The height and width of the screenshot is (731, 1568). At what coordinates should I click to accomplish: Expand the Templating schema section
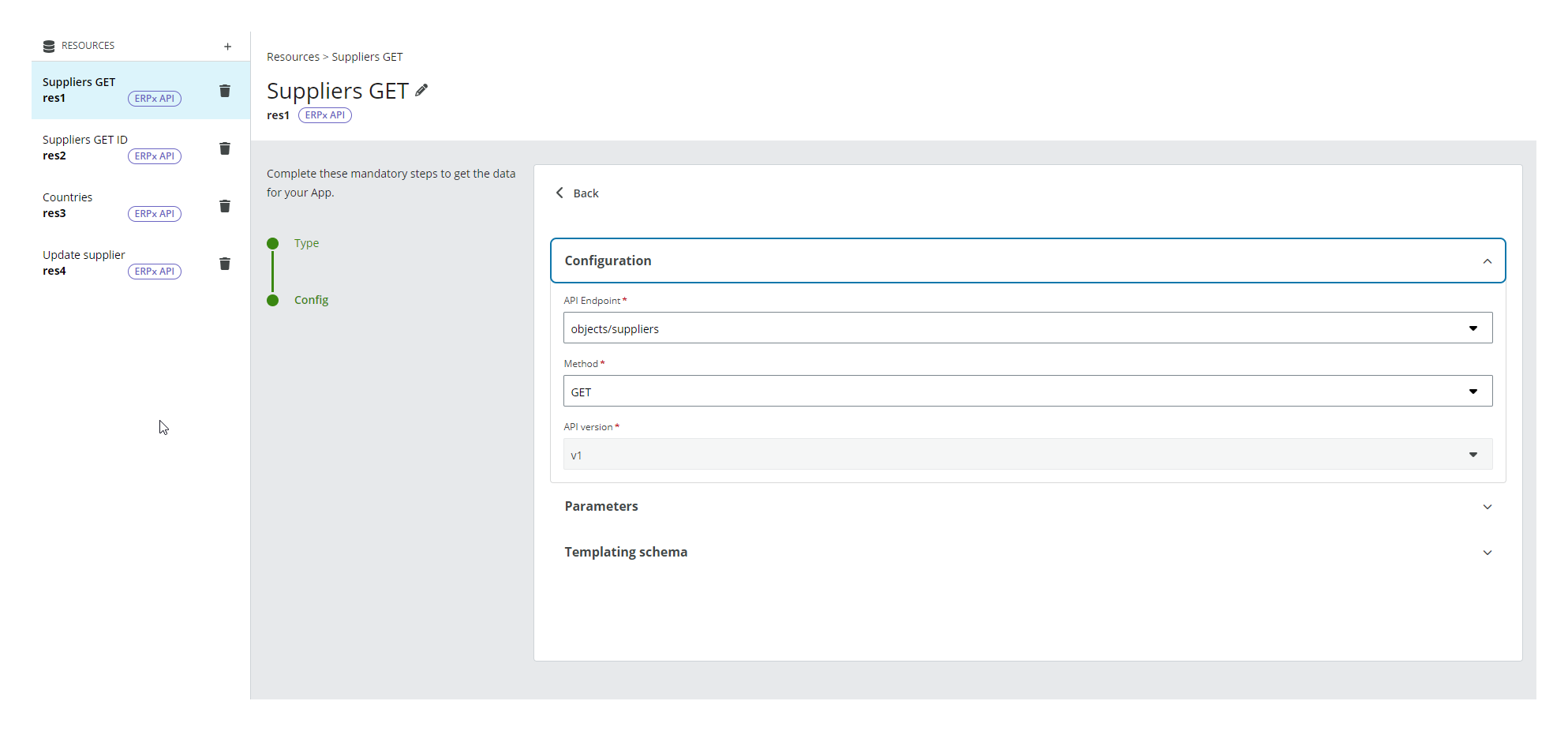pos(1487,553)
